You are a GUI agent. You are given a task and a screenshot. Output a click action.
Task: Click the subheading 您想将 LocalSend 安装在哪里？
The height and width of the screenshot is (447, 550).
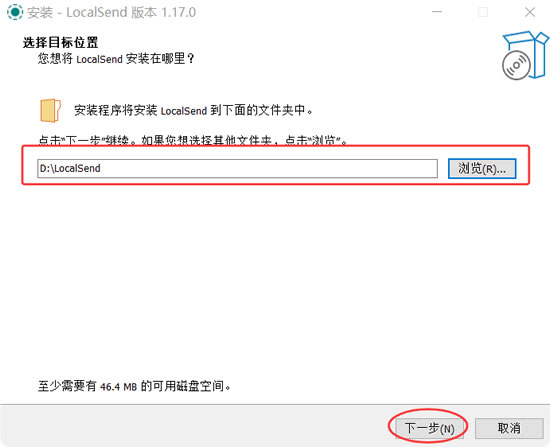tap(116, 59)
